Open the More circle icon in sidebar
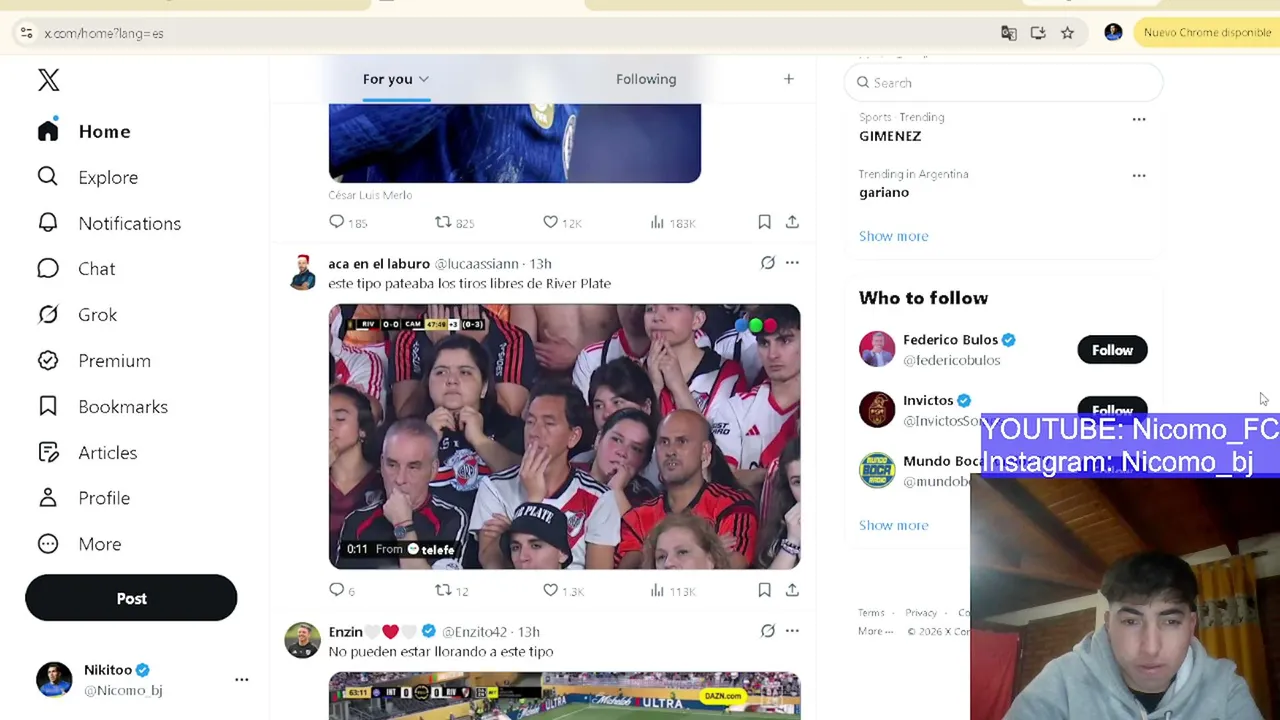This screenshot has height=720, width=1280. 48,544
